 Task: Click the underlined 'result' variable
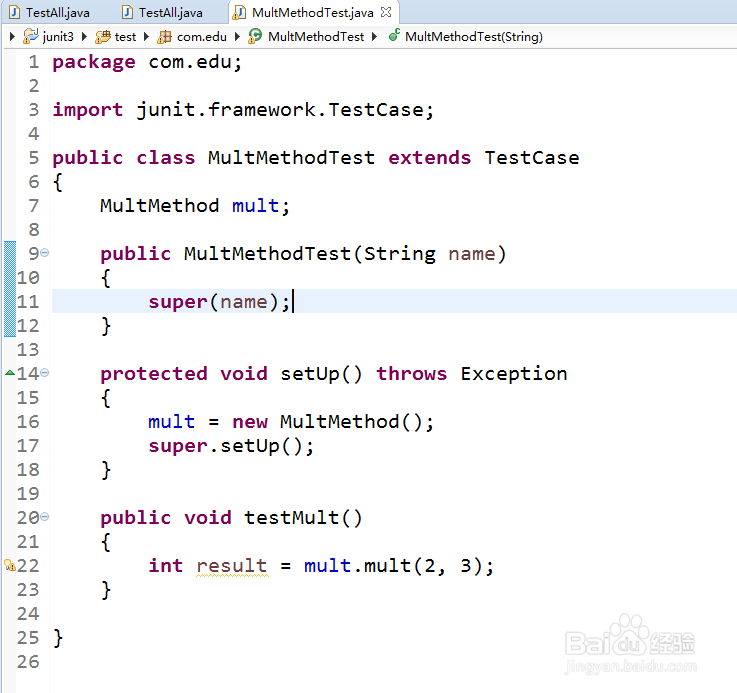[232, 566]
